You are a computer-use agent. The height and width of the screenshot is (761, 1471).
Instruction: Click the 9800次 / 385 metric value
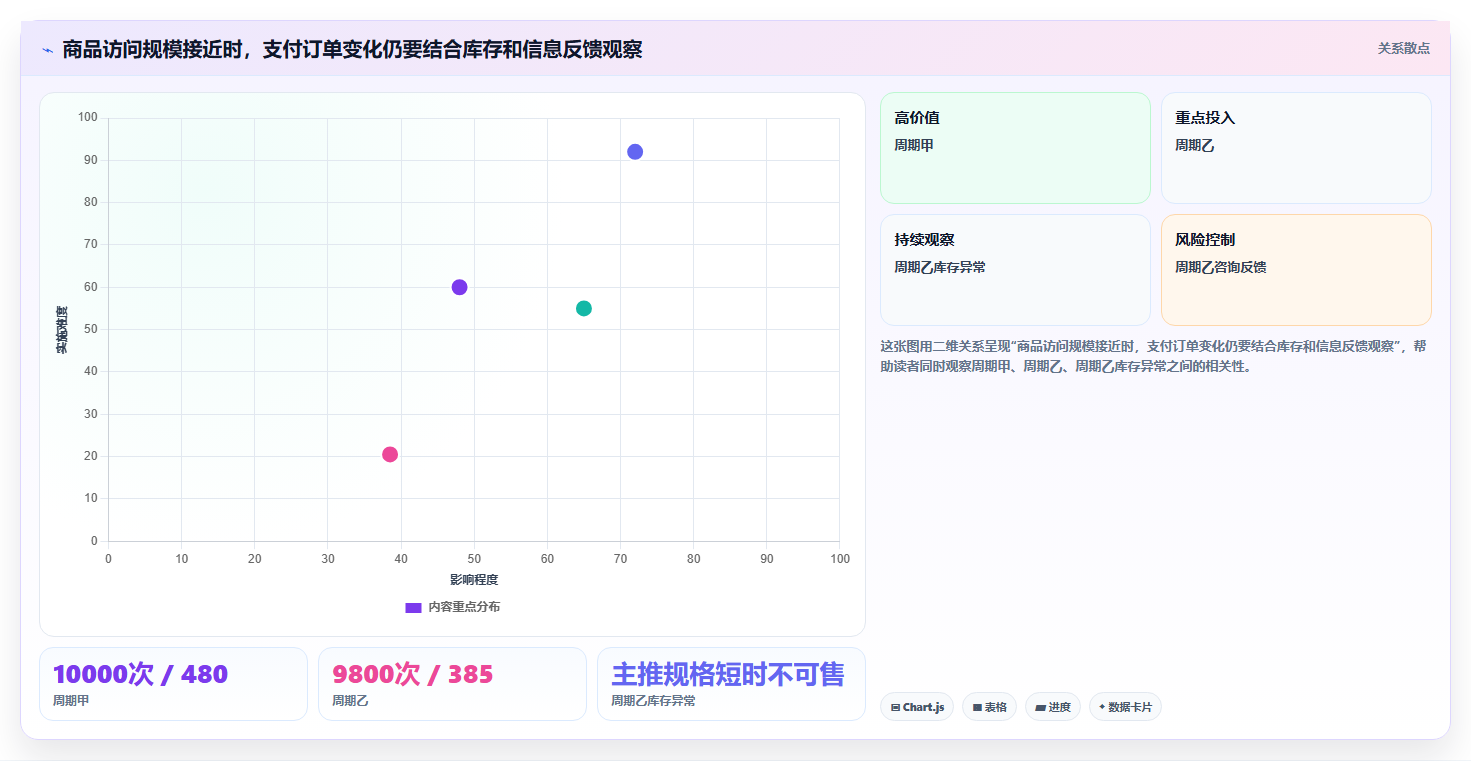tap(413, 674)
